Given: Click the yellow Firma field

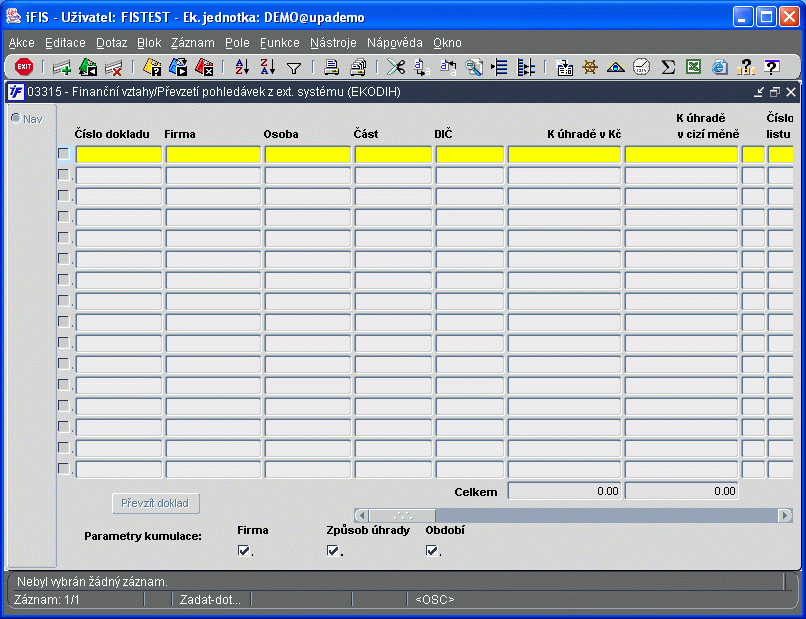Looking at the screenshot, I should [213, 154].
